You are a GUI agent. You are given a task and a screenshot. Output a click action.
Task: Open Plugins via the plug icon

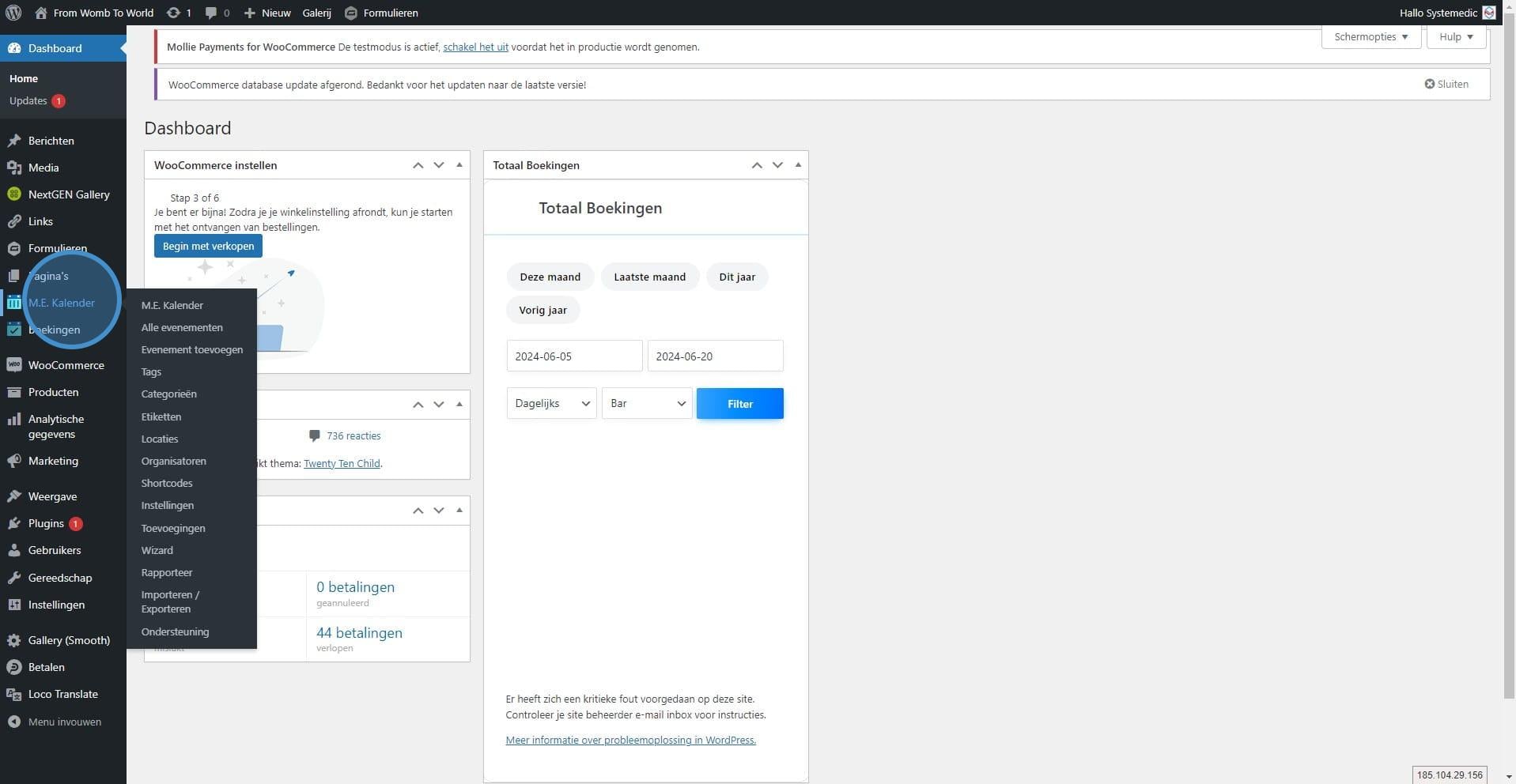13,523
